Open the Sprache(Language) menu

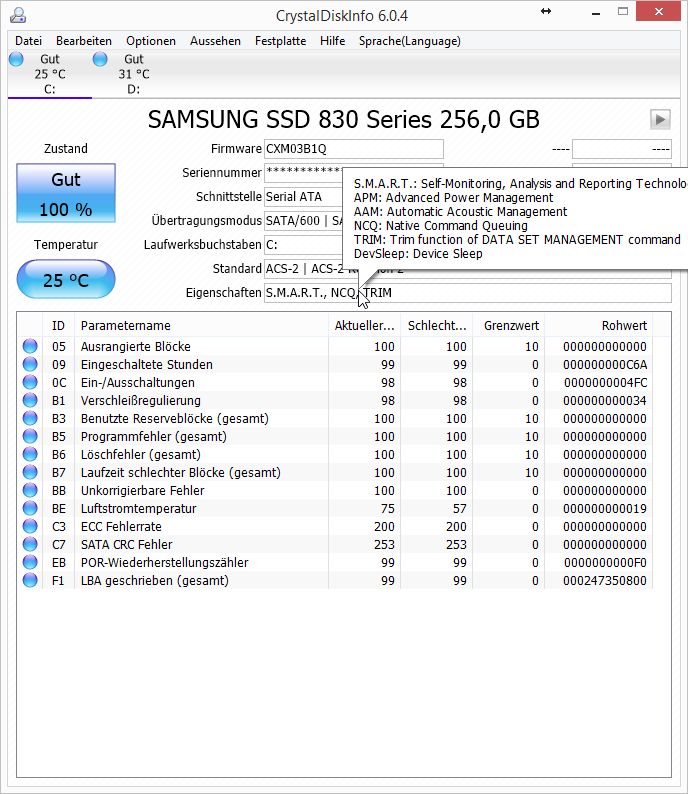[410, 41]
